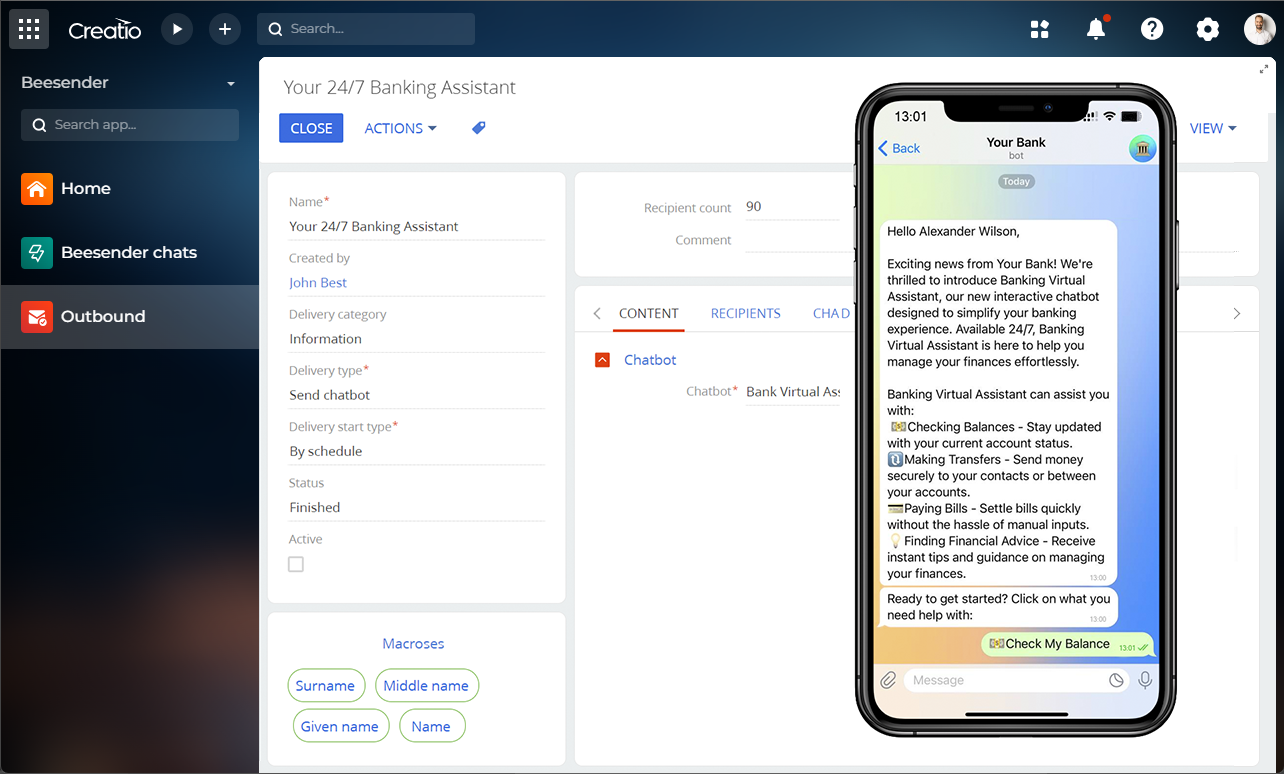Click the tag icon next to Actions

(479, 128)
